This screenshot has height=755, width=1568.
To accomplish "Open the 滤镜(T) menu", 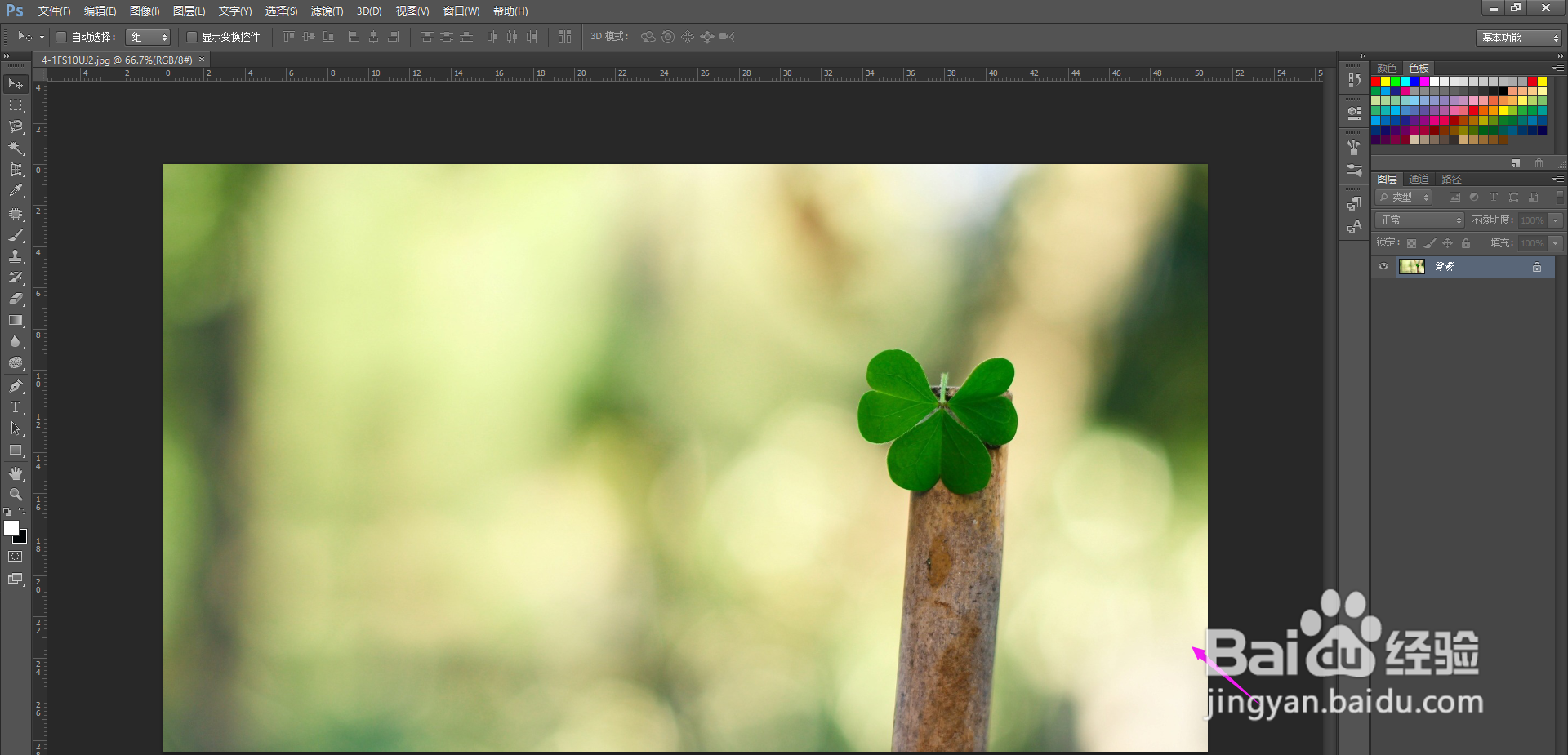I will (327, 11).
